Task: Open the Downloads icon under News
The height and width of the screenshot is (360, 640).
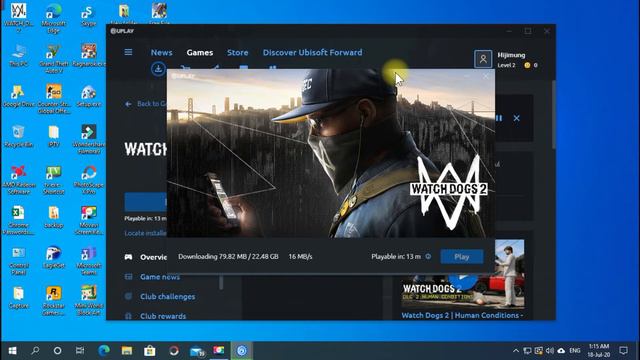Action: (158, 69)
